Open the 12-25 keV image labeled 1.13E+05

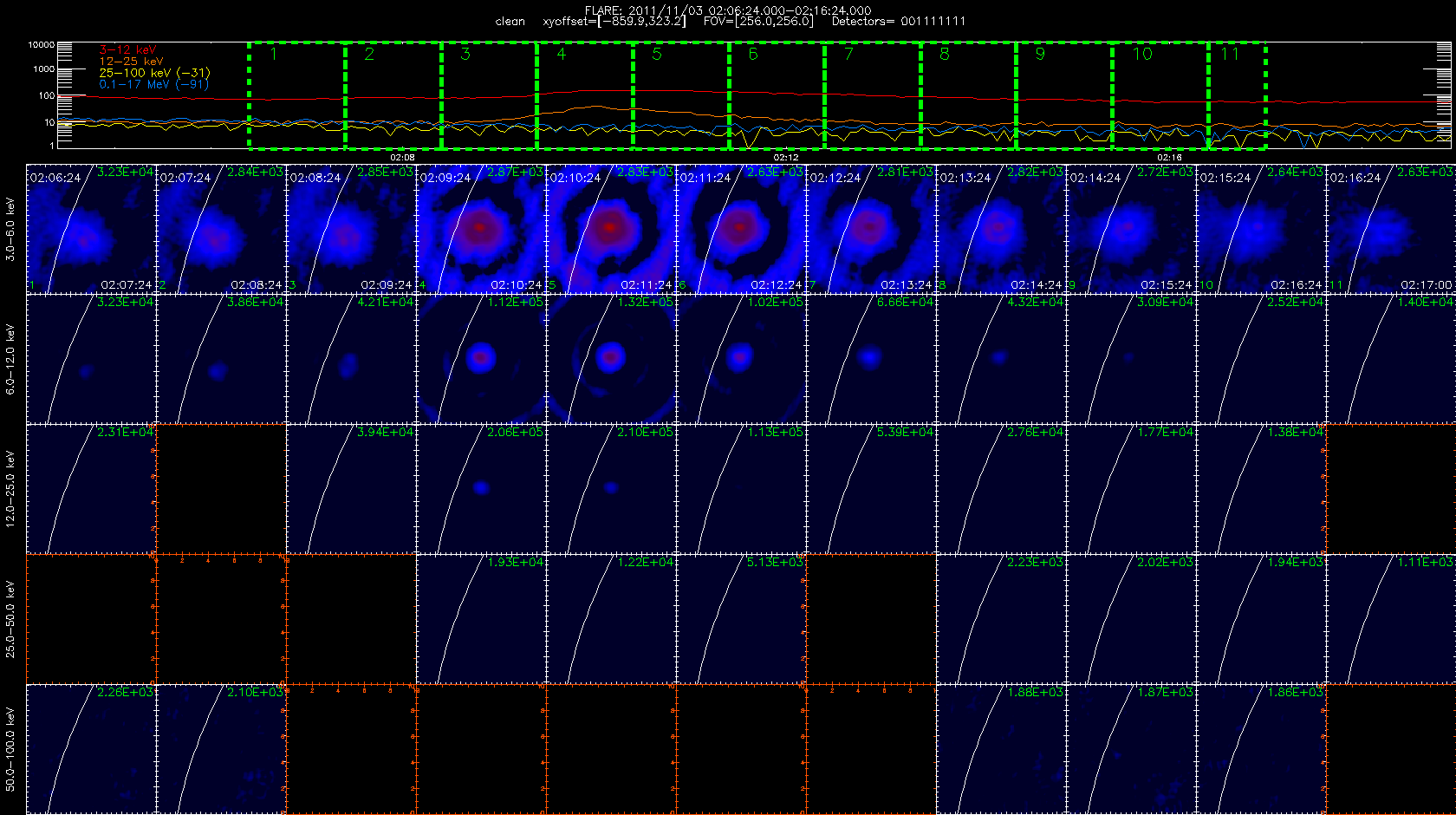point(741,488)
